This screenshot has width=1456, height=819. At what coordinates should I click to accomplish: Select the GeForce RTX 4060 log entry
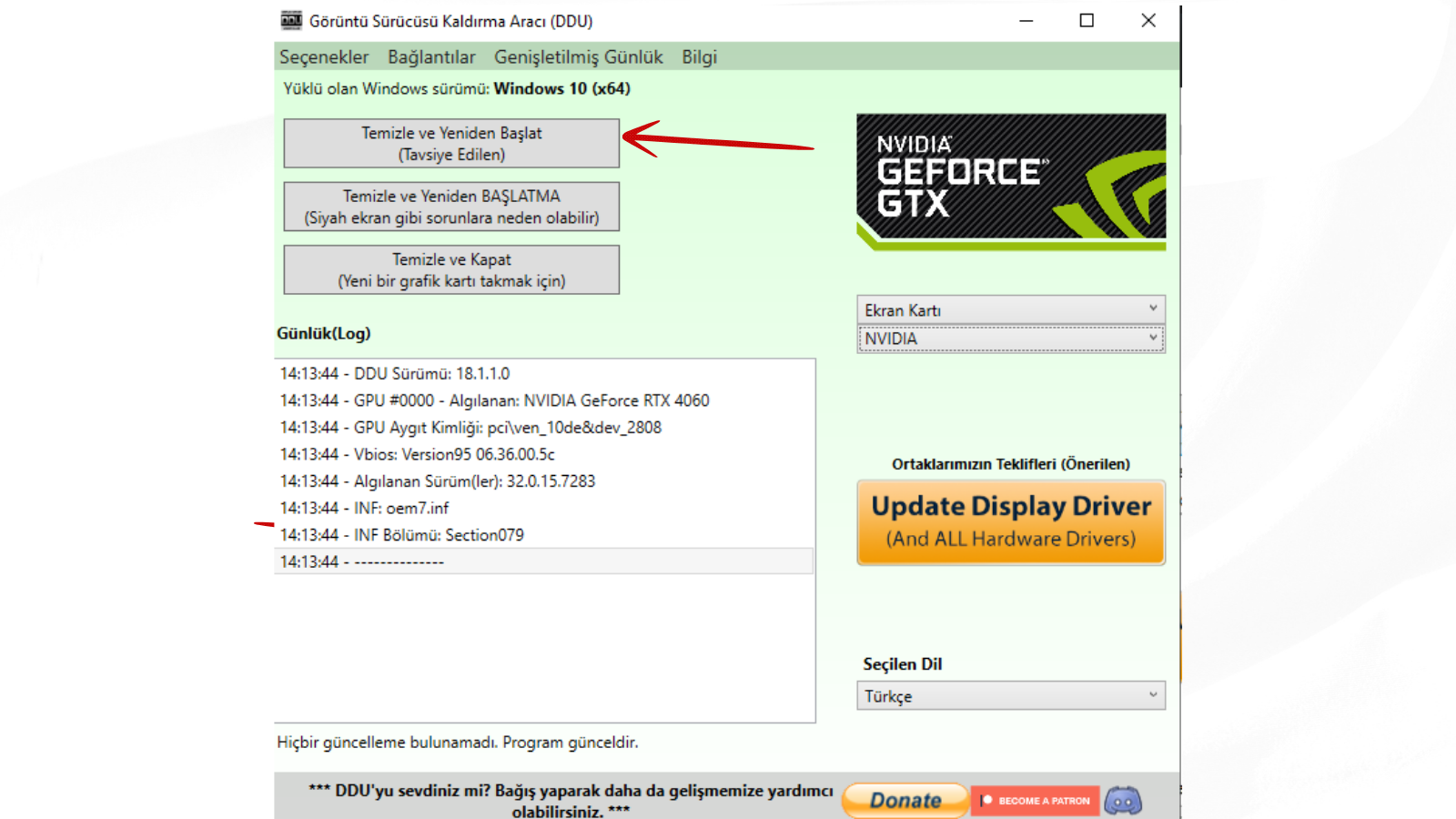pyautogui.click(x=494, y=400)
